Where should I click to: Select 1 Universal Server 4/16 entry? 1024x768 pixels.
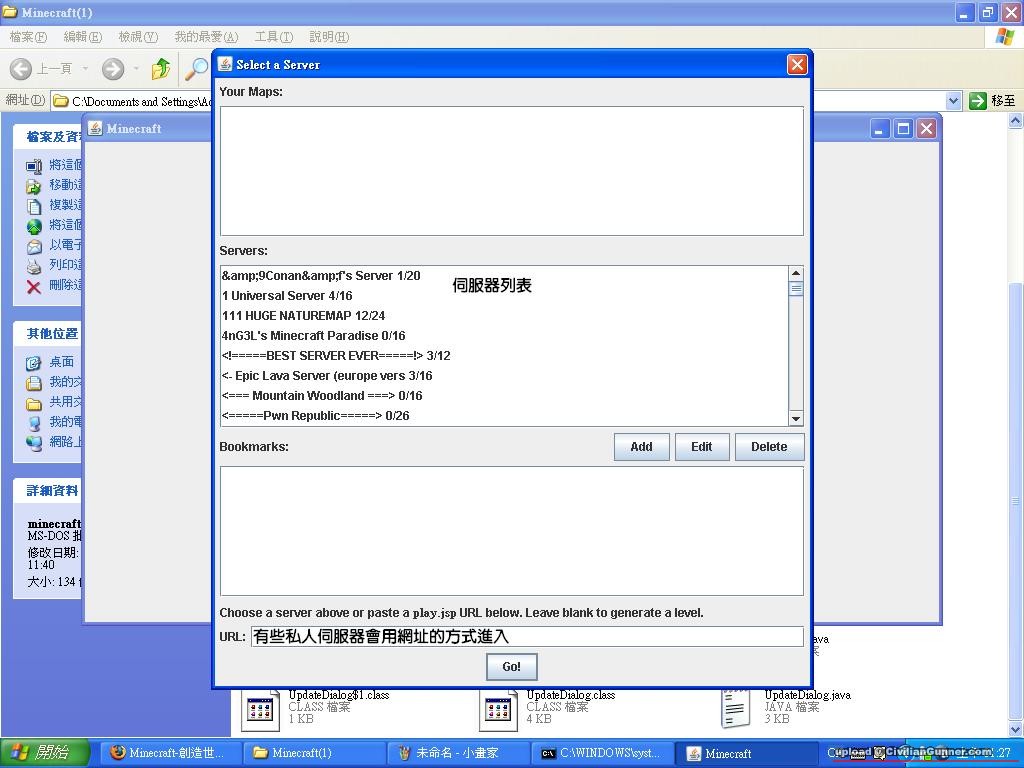coord(287,296)
